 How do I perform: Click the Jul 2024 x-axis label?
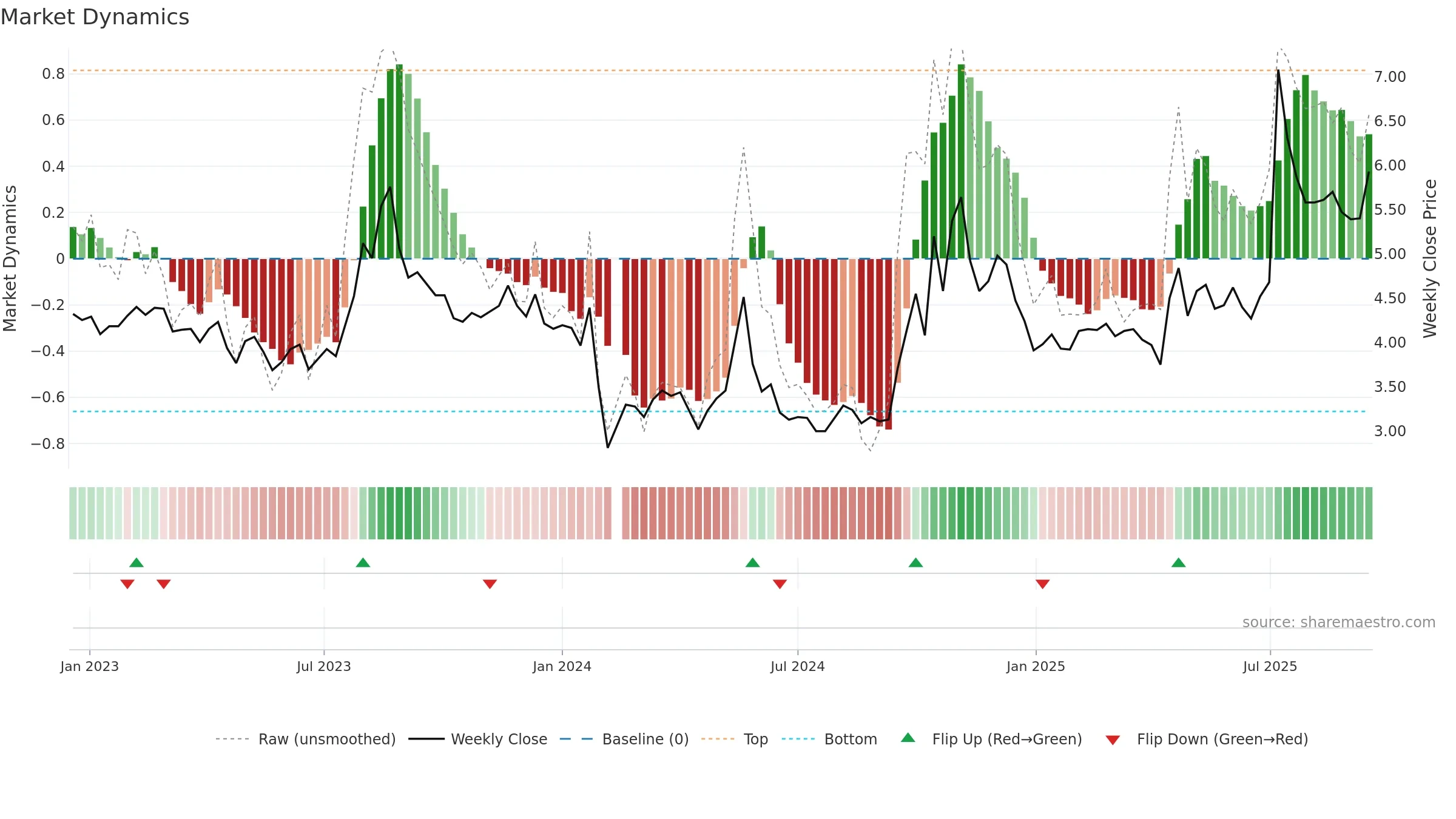pos(797,666)
